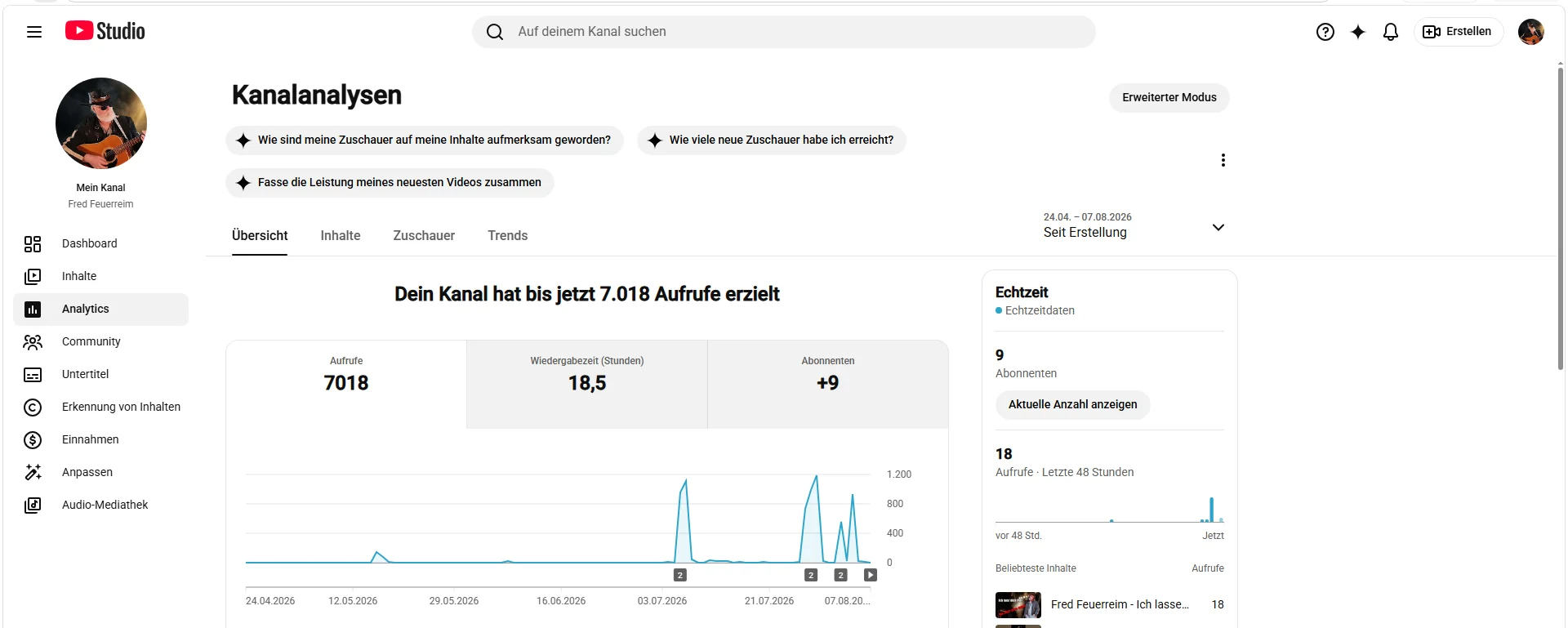Click the search magnifier icon
The image size is (1568, 628).
495,32
